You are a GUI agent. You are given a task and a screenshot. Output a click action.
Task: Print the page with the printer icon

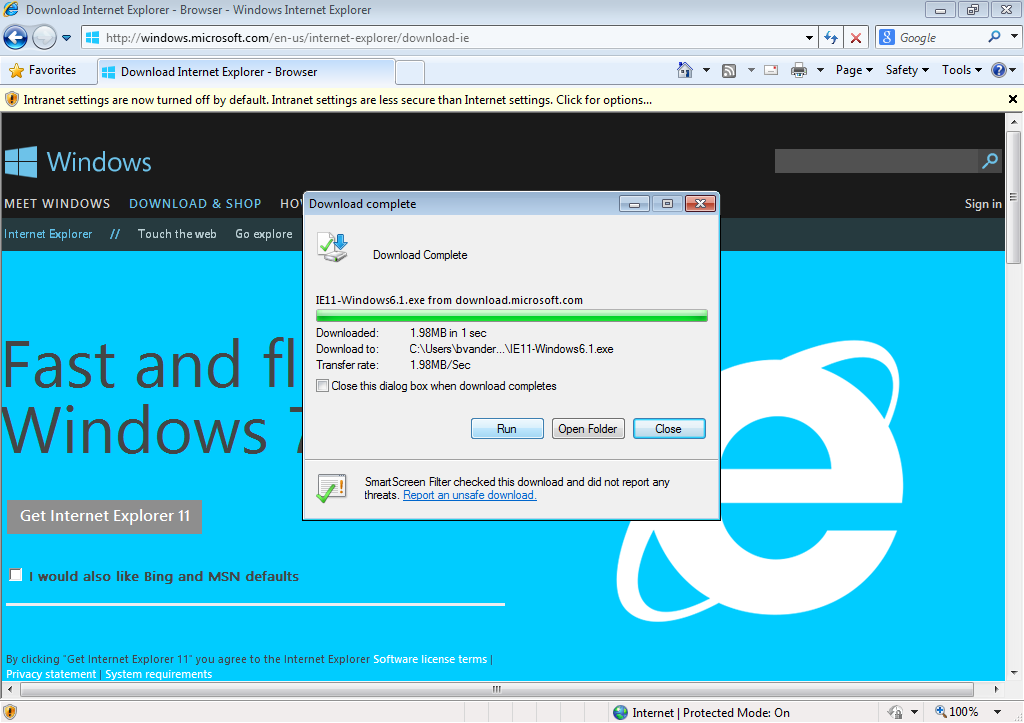[x=799, y=71]
